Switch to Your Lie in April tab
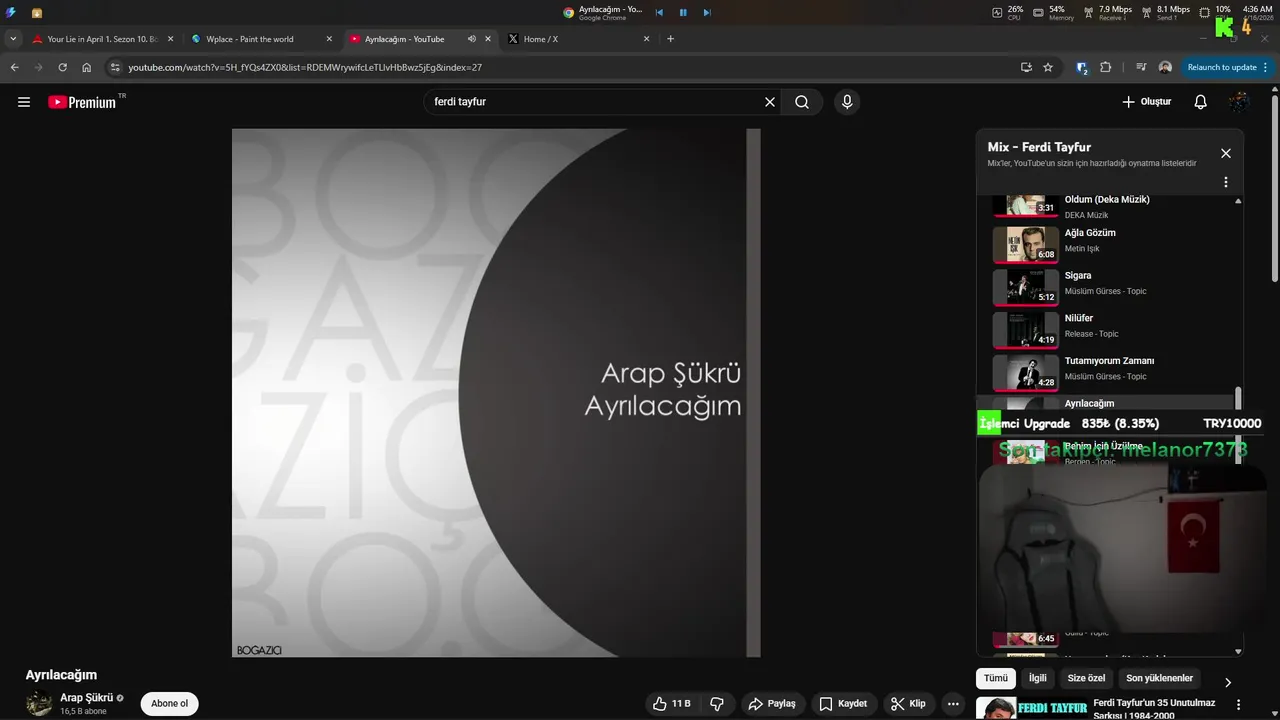This screenshot has width=1280, height=720. point(102,39)
